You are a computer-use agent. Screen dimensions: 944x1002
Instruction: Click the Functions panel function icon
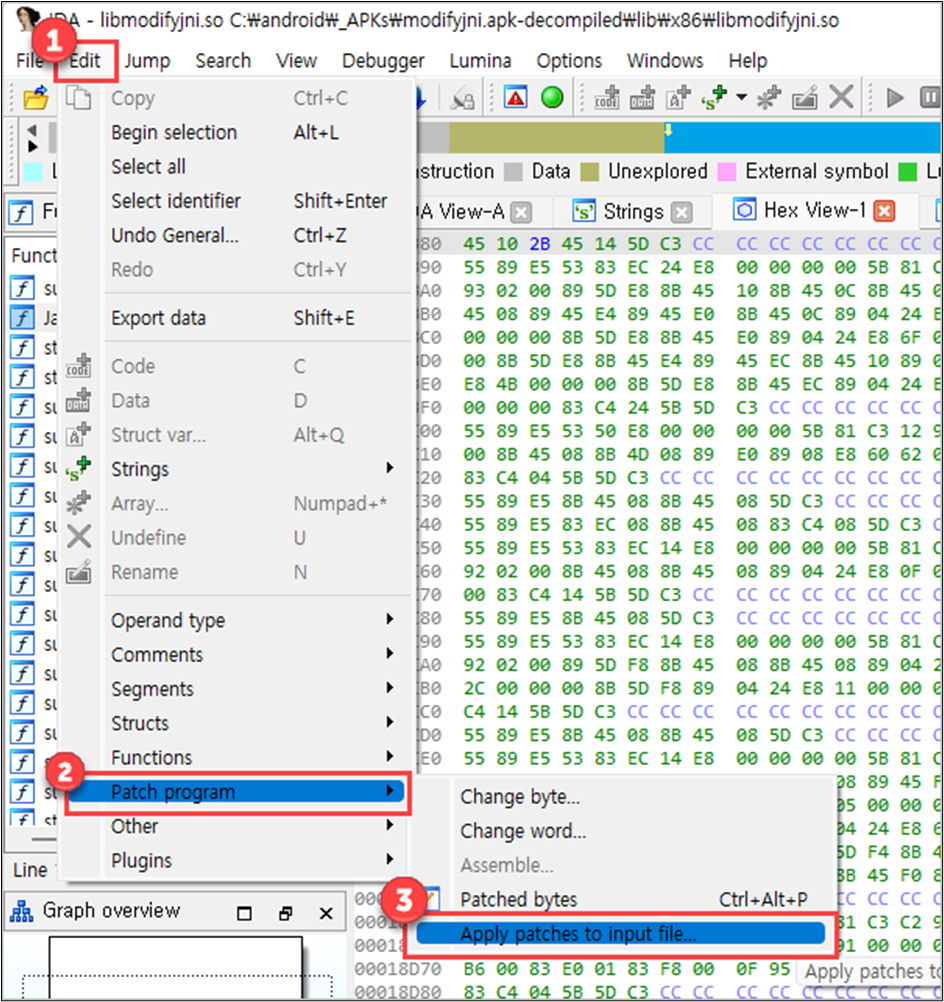click(21, 212)
